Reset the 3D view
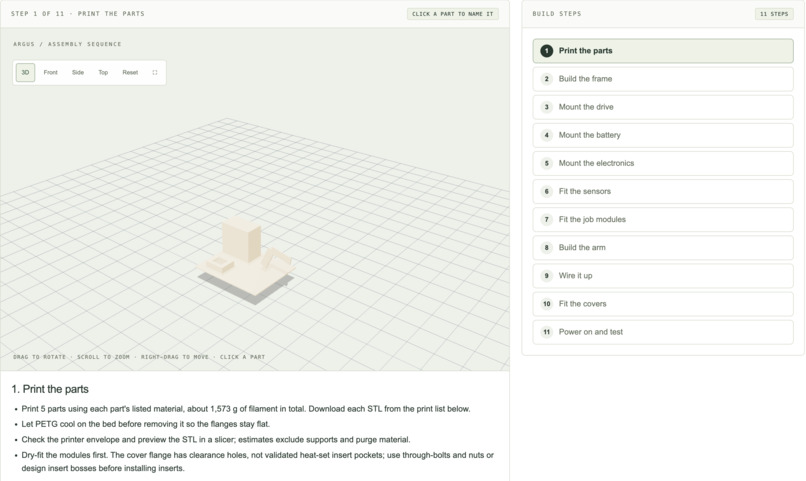Viewport: 806px width, 481px height. (x=130, y=72)
